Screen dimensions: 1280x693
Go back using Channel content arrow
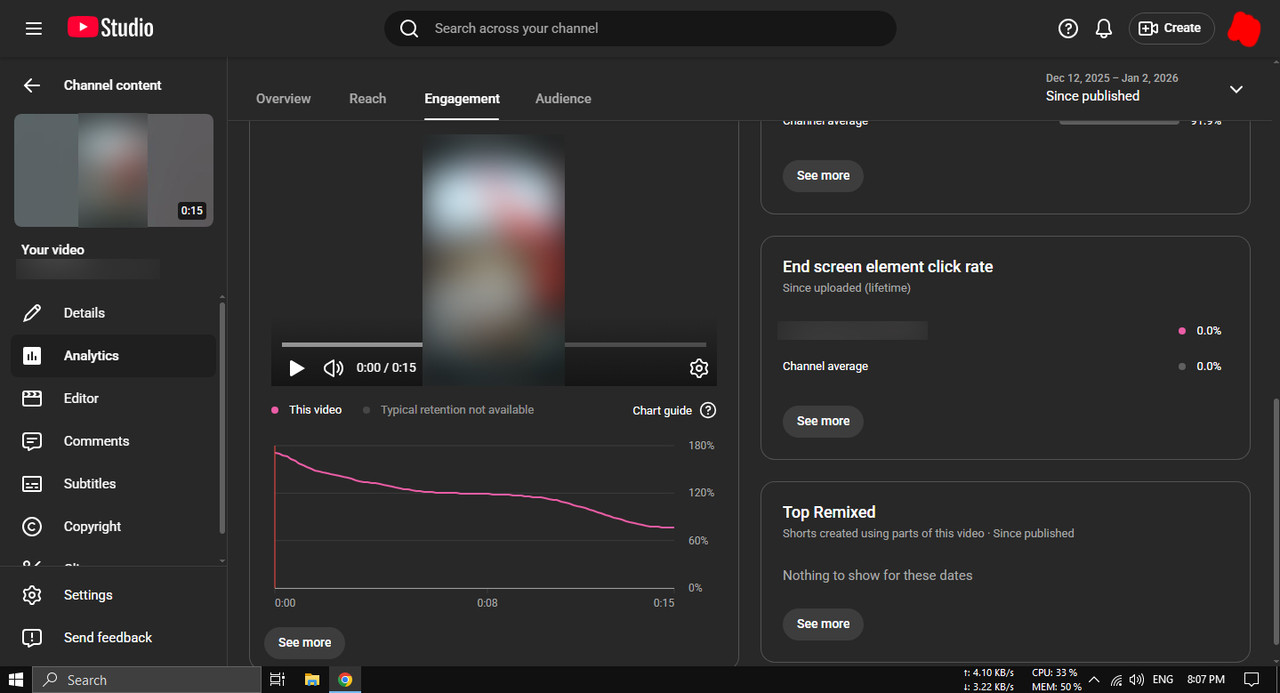click(x=32, y=85)
